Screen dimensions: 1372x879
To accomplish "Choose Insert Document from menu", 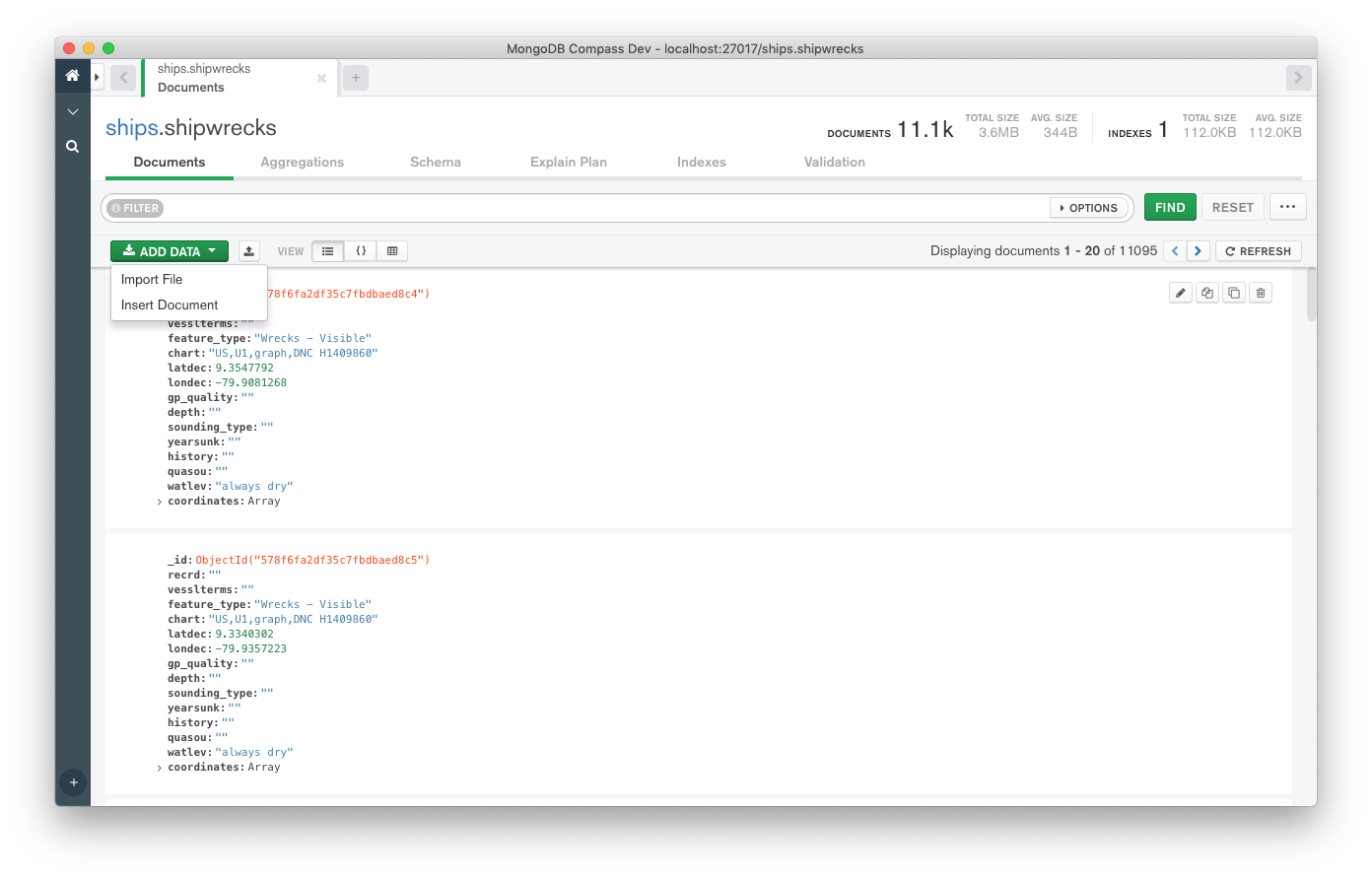I will pos(189,305).
